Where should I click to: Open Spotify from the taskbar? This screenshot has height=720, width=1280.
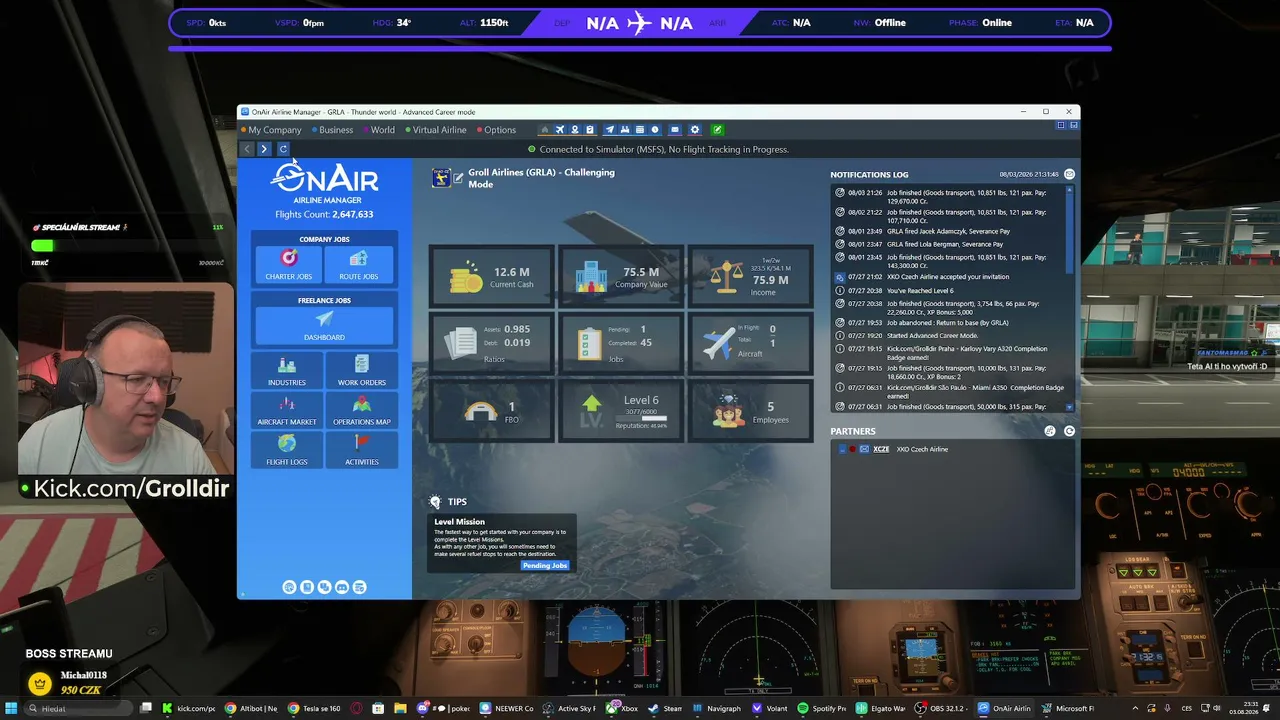822,708
